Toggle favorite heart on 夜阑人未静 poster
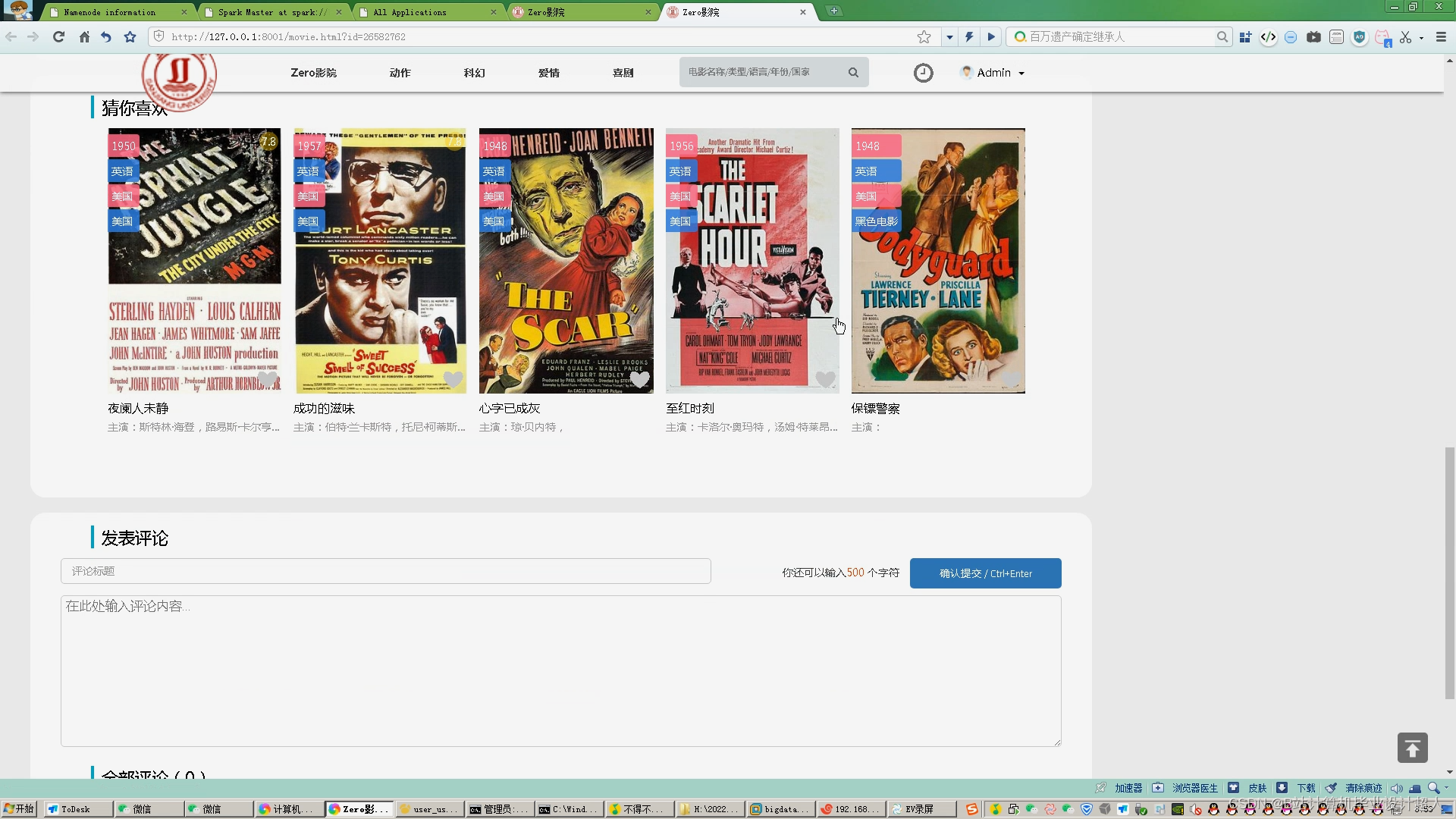Screen dimensions: 1456x819 pyautogui.click(x=267, y=379)
